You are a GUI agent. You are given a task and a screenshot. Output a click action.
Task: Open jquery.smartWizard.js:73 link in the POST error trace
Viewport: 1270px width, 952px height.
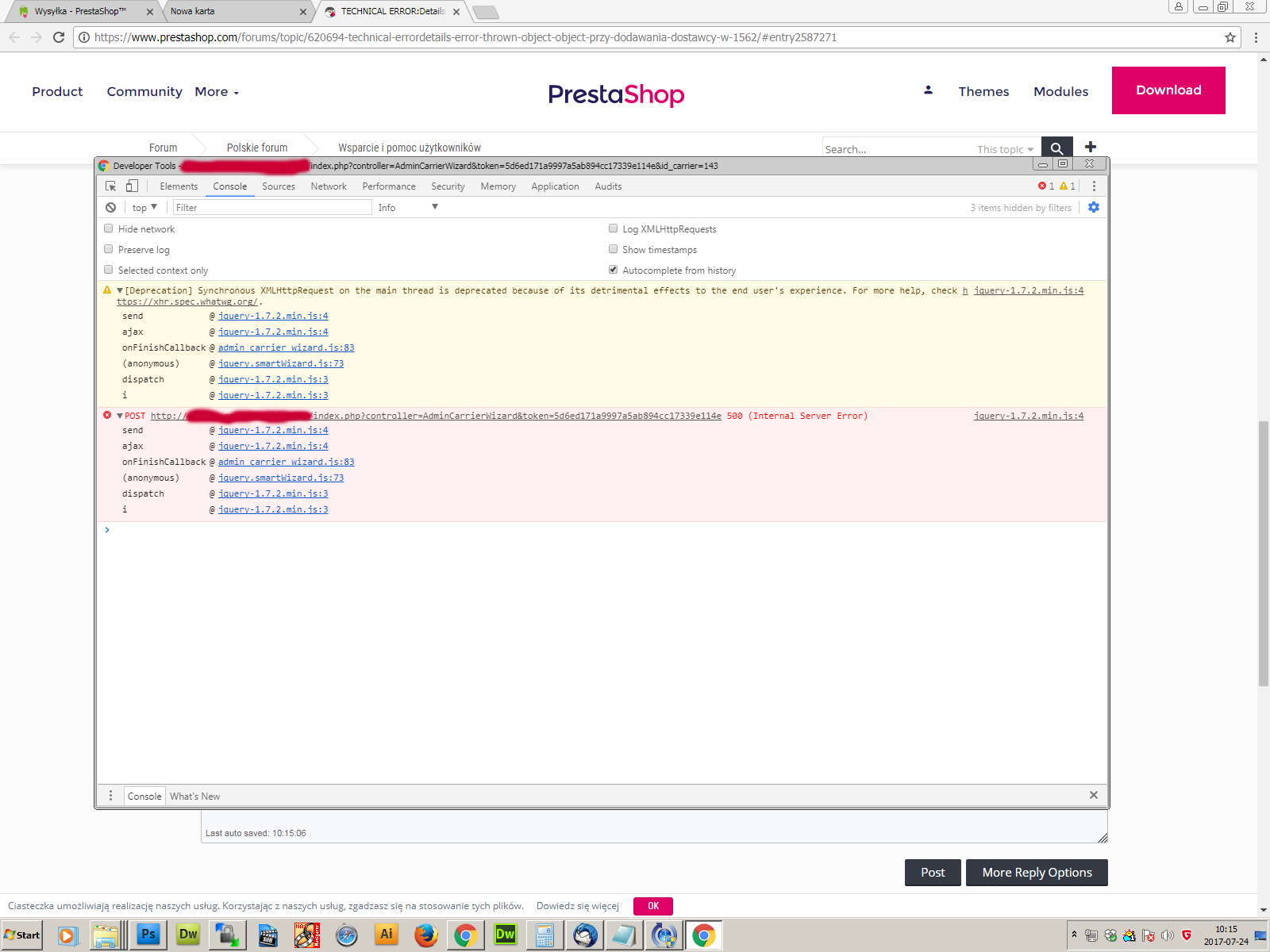pyautogui.click(x=281, y=478)
